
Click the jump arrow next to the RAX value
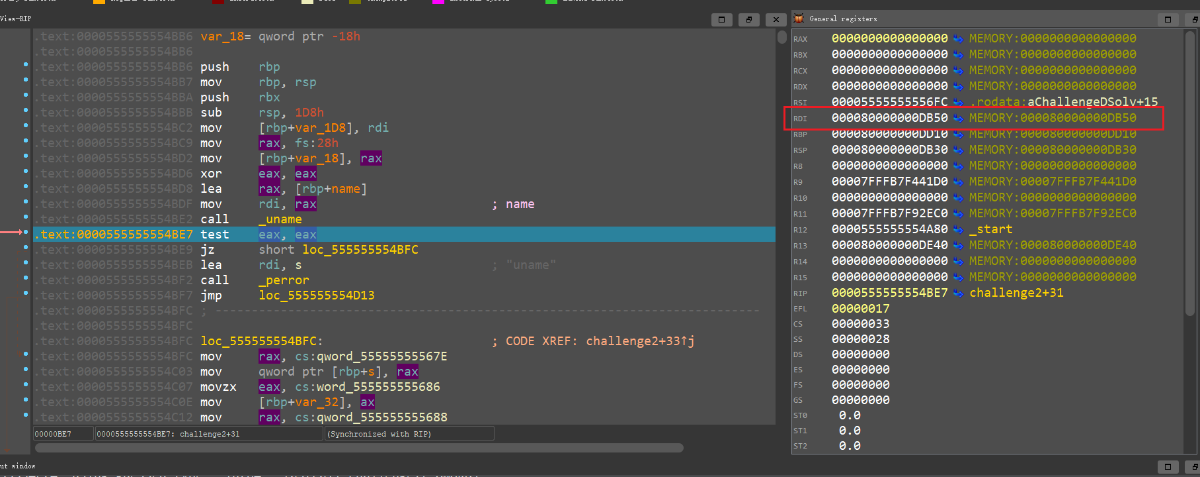tap(958, 39)
